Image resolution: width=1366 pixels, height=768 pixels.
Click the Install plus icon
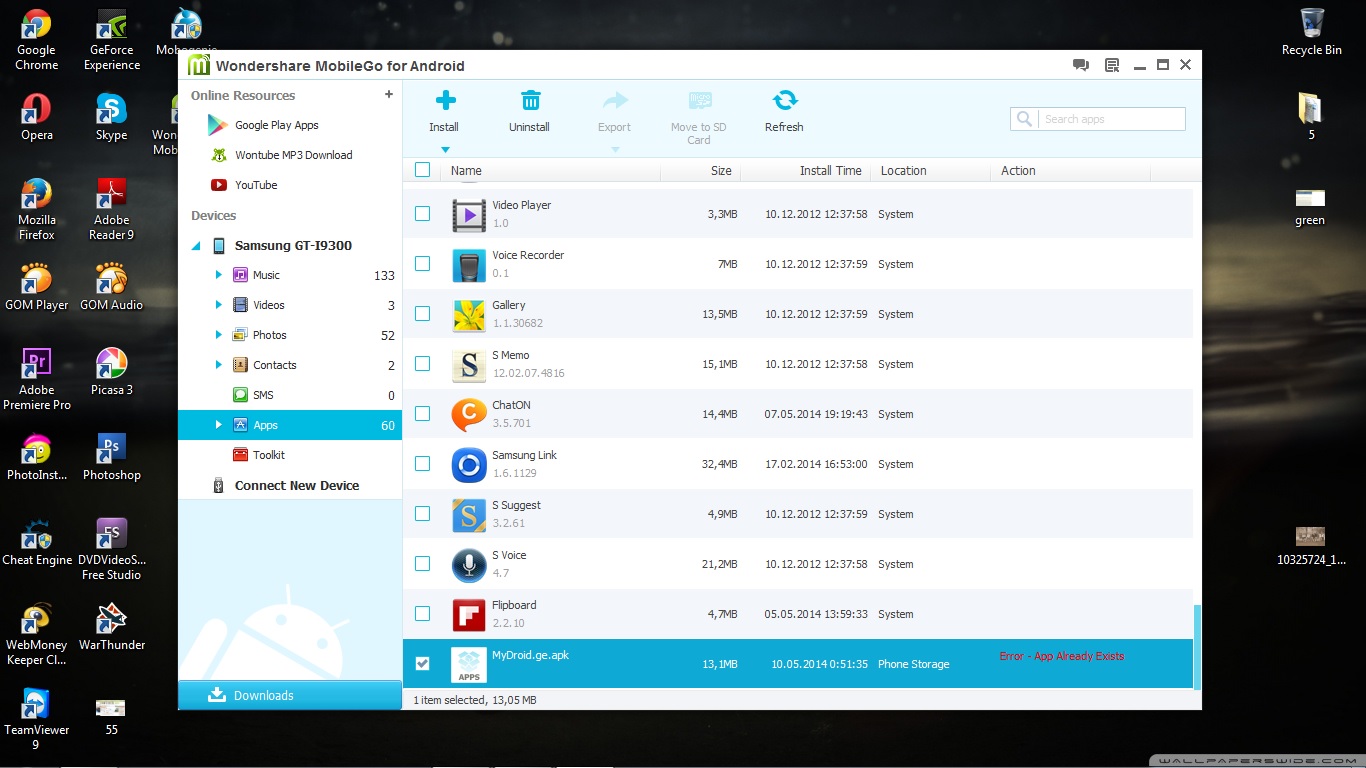tap(445, 100)
